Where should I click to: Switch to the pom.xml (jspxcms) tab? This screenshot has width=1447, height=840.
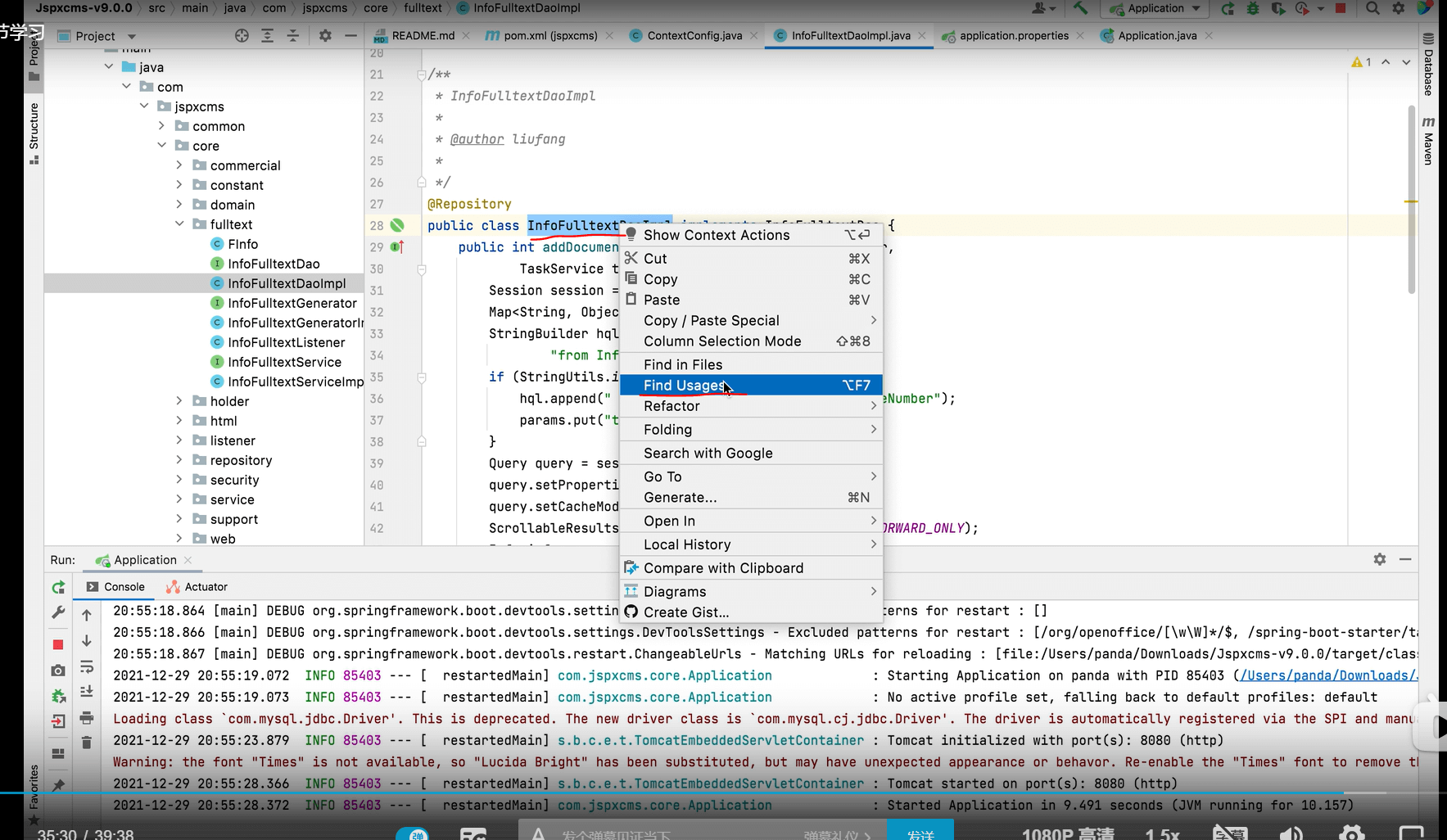pos(549,36)
